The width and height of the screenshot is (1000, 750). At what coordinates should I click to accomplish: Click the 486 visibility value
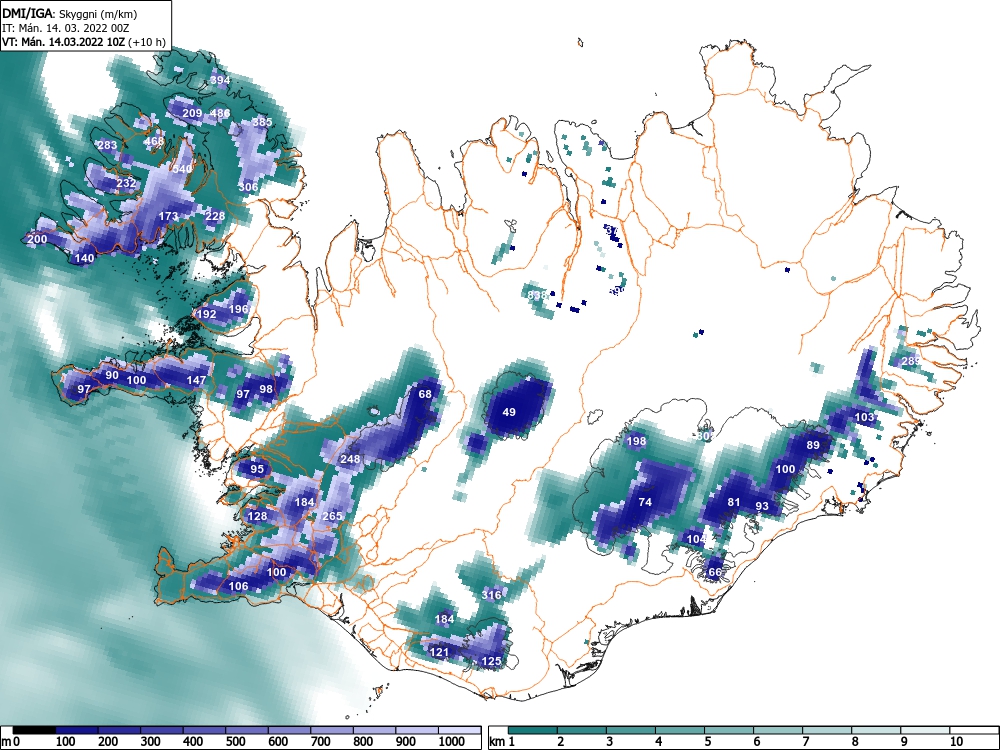[220, 114]
